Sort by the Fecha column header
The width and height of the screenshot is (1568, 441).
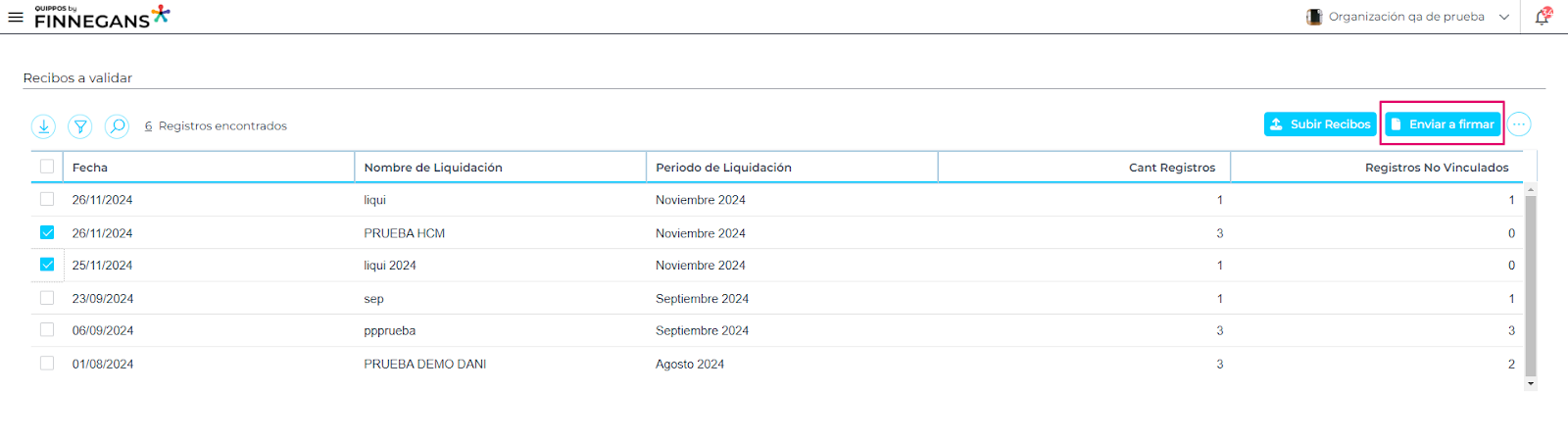(90, 168)
